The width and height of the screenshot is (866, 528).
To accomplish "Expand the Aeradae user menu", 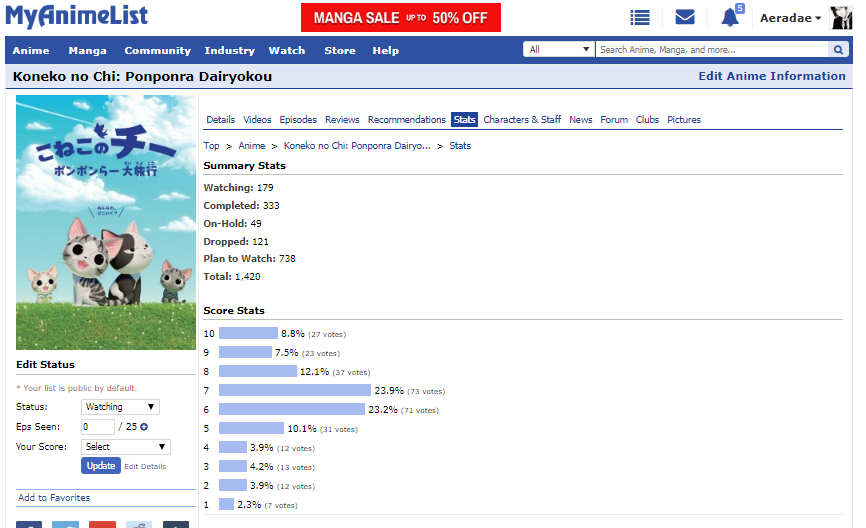I will coord(790,18).
